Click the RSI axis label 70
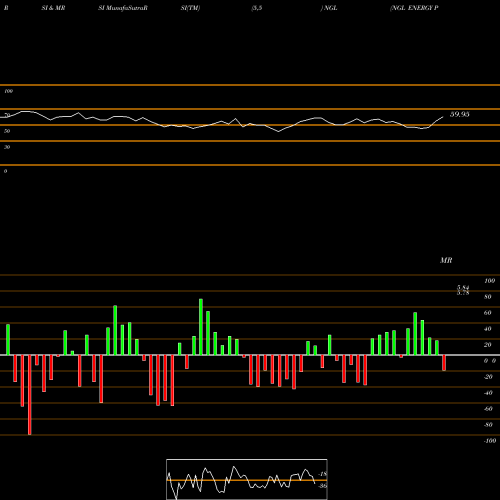500x500 pixels. tap(7, 115)
